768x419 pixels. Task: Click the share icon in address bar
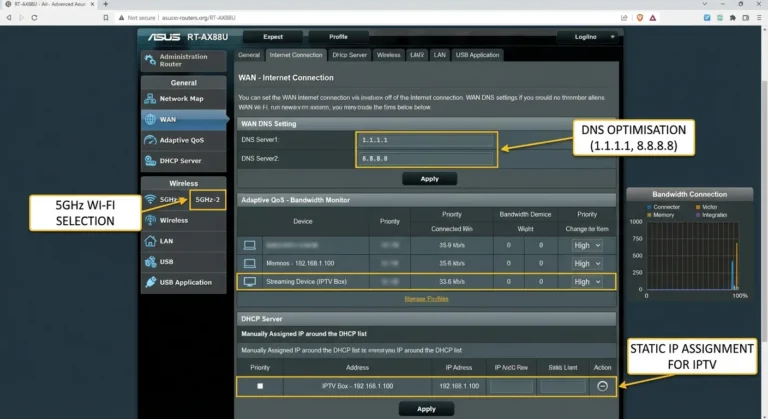click(x=624, y=18)
